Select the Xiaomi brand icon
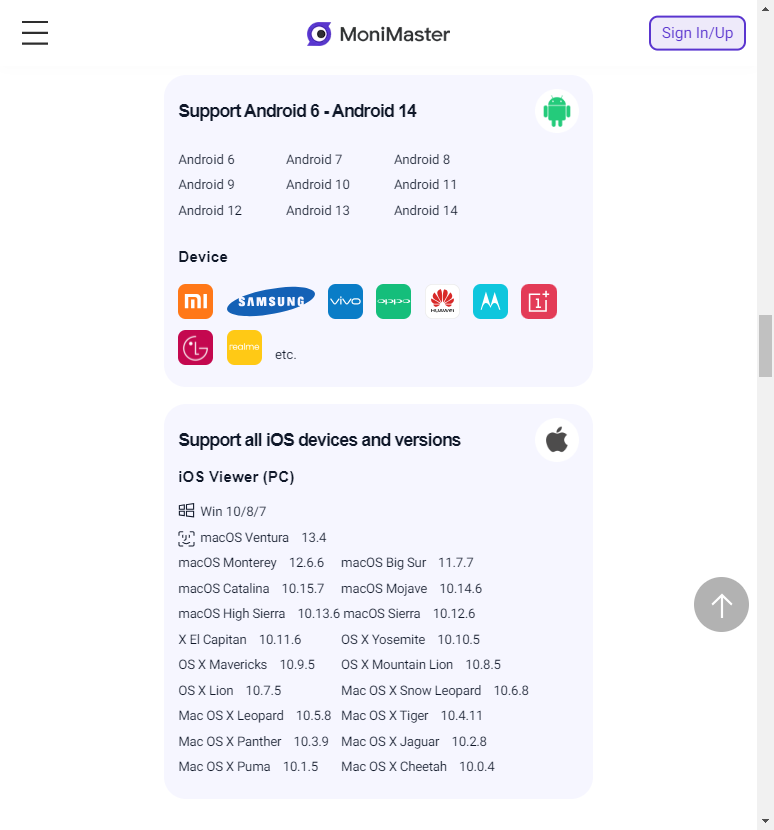Image resolution: width=774 pixels, height=830 pixels. coord(196,301)
